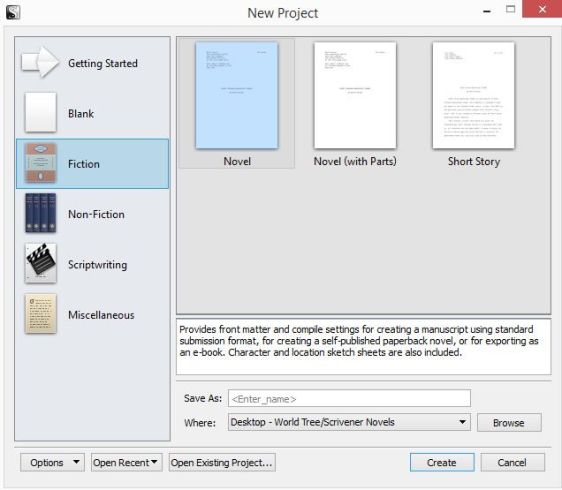Click the Browse button
562x490 pixels.
[x=509, y=423]
